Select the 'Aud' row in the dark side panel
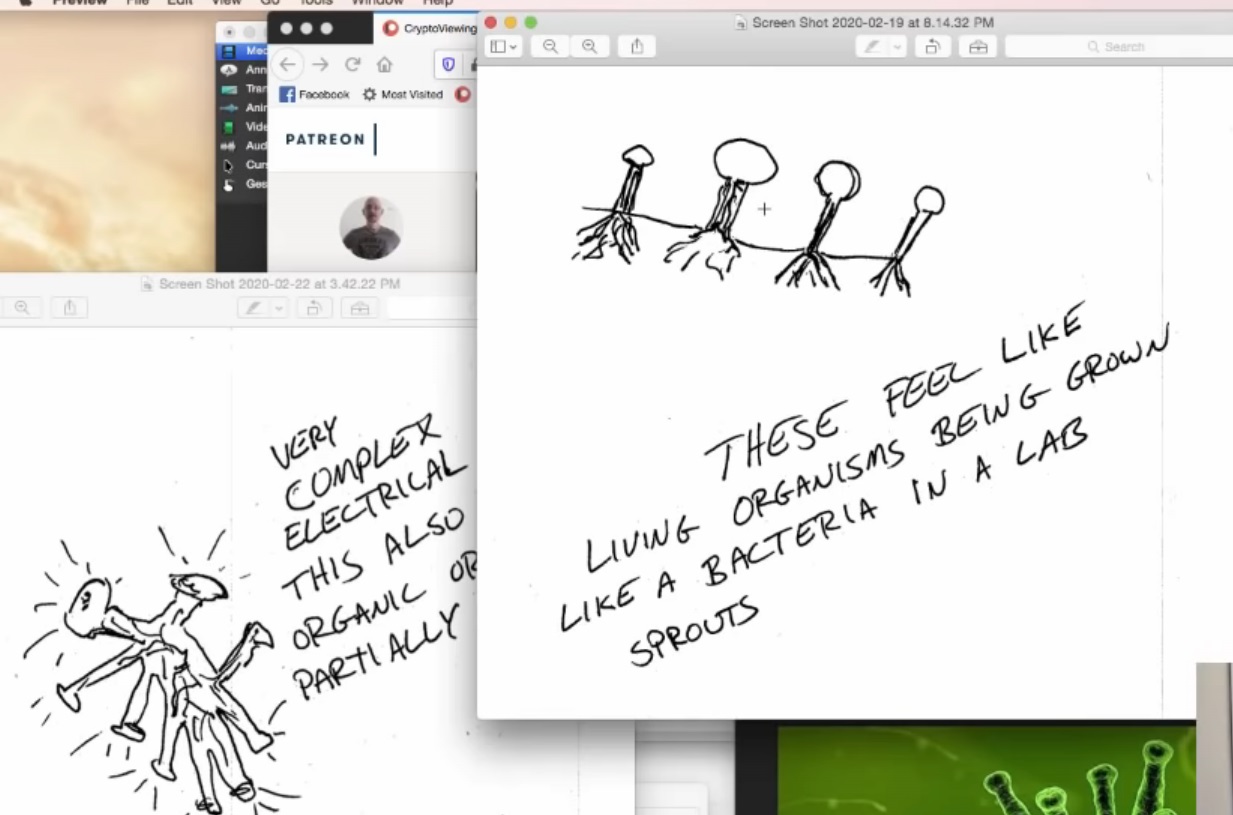The height and width of the screenshot is (815, 1233). click(243, 146)
